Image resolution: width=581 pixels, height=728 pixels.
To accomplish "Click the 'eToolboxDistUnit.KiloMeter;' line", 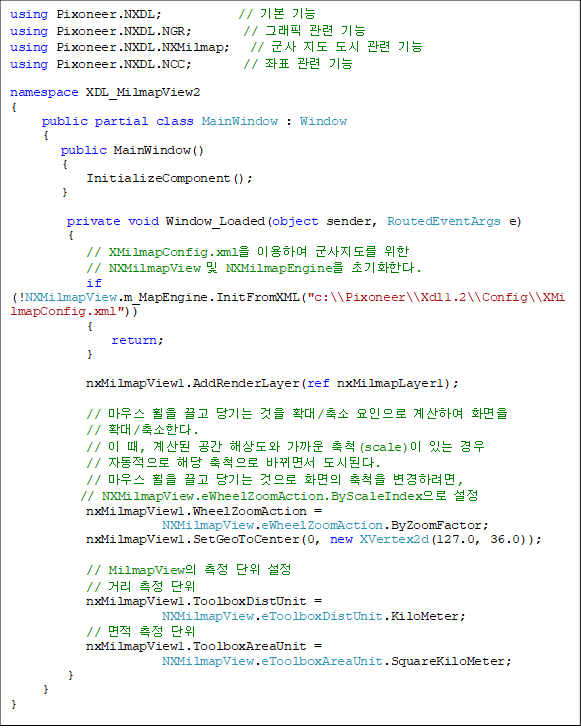I will (x=313, y=616).
